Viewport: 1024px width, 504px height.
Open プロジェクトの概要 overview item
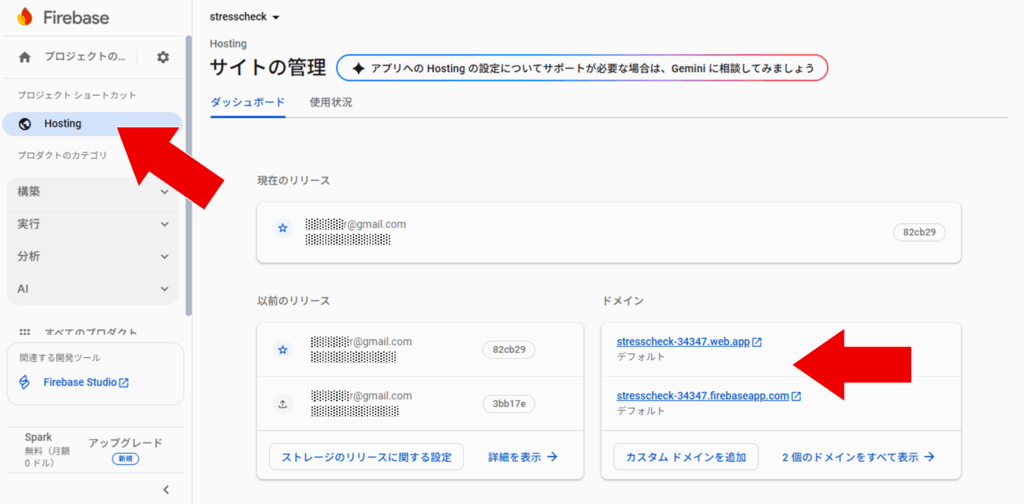pyautogui.click(x=84, y=57)
